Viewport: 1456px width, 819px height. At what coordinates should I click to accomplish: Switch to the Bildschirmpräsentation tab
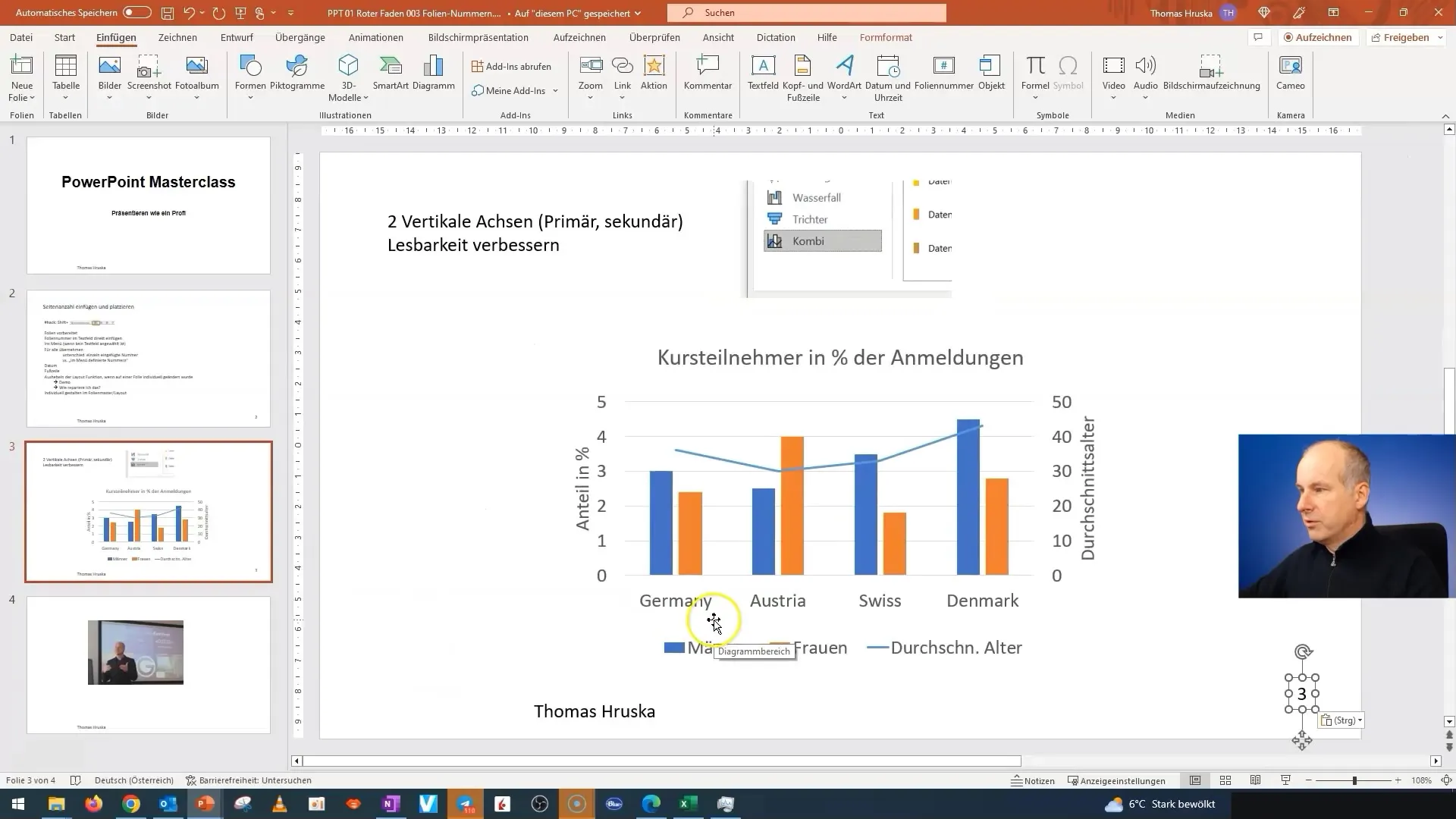(479, 37)
